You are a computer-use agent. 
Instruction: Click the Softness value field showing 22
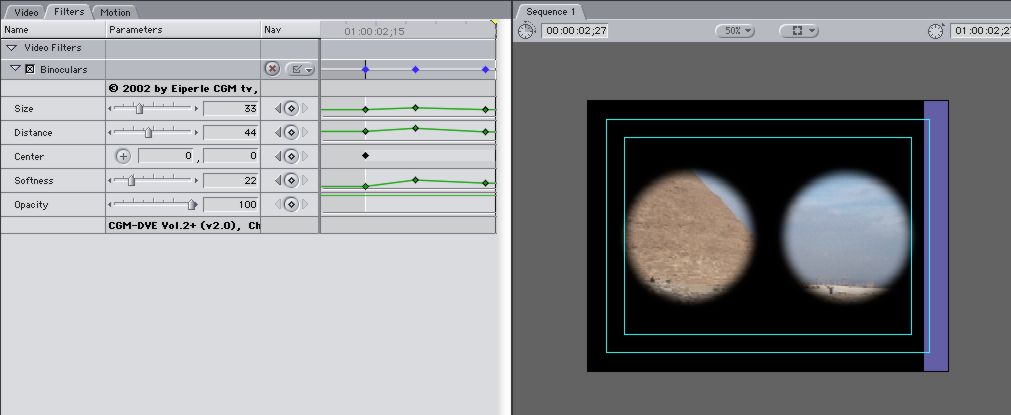(231, 181)
